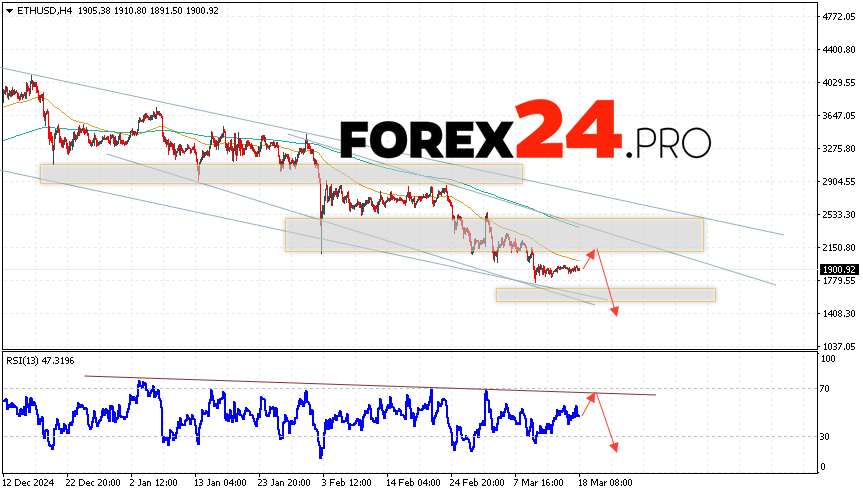The width and height of the screenshot is (863, 494).
Task: Click the 1900.92 current price tag
Action: [x=836, y=269]
